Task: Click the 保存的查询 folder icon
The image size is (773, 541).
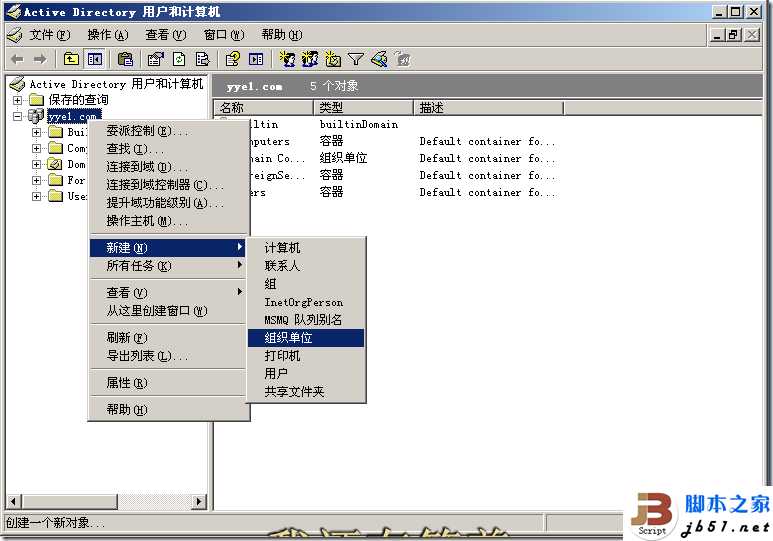Action: [x=36, y=100]
